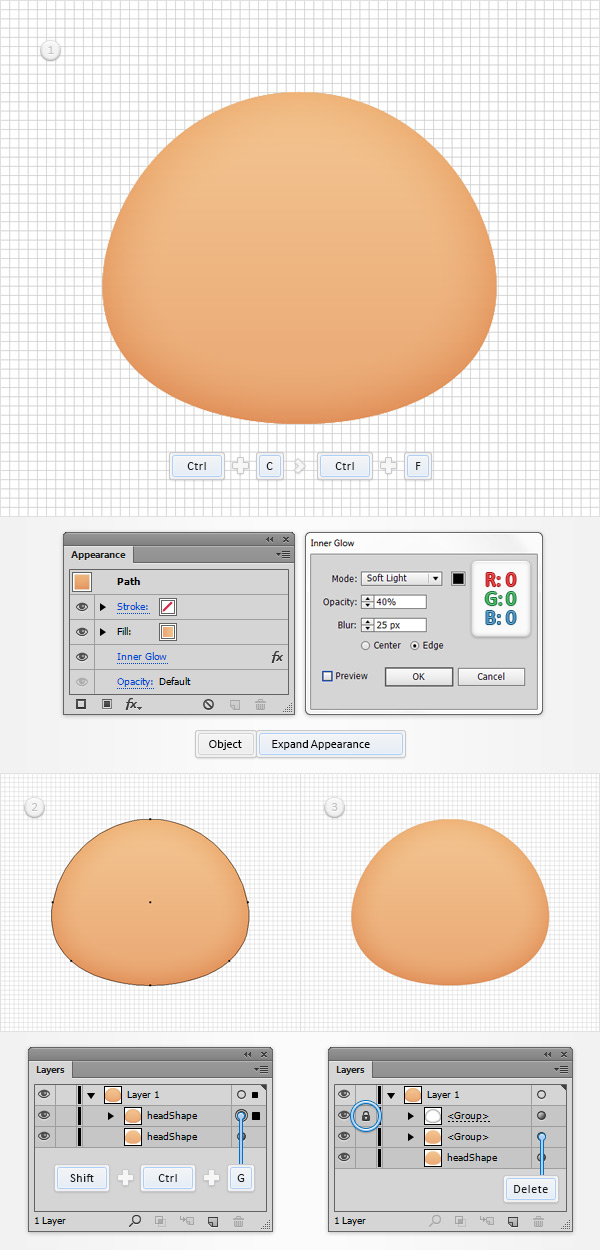Click Opacity stepper arrows in Inner Glow
This screenshot has width=600, height=1250.
coord(367,602)
